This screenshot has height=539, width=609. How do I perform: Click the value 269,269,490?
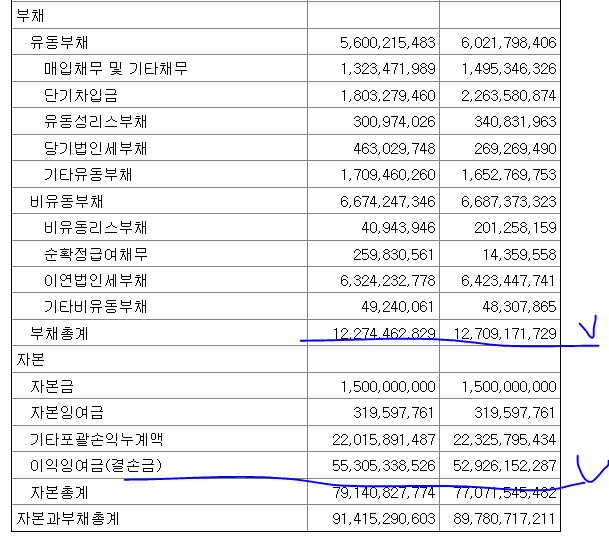[515, 148]
